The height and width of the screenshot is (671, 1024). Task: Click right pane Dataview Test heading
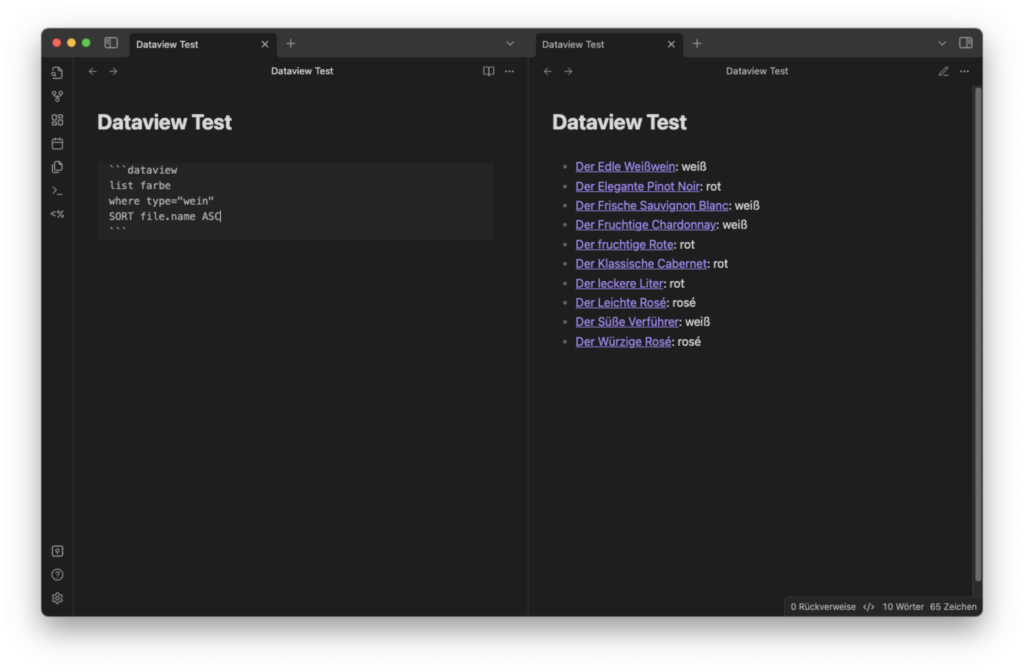(x=619, y=122)
